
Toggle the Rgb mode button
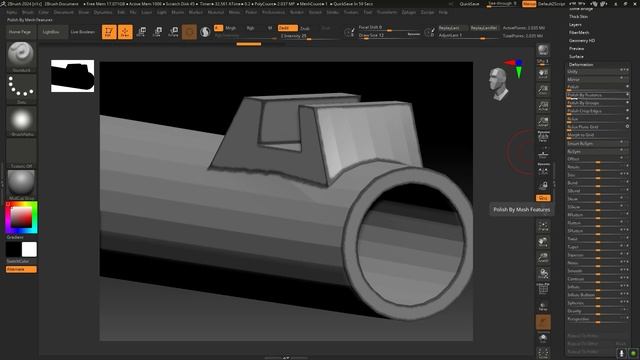click(250, 28)
